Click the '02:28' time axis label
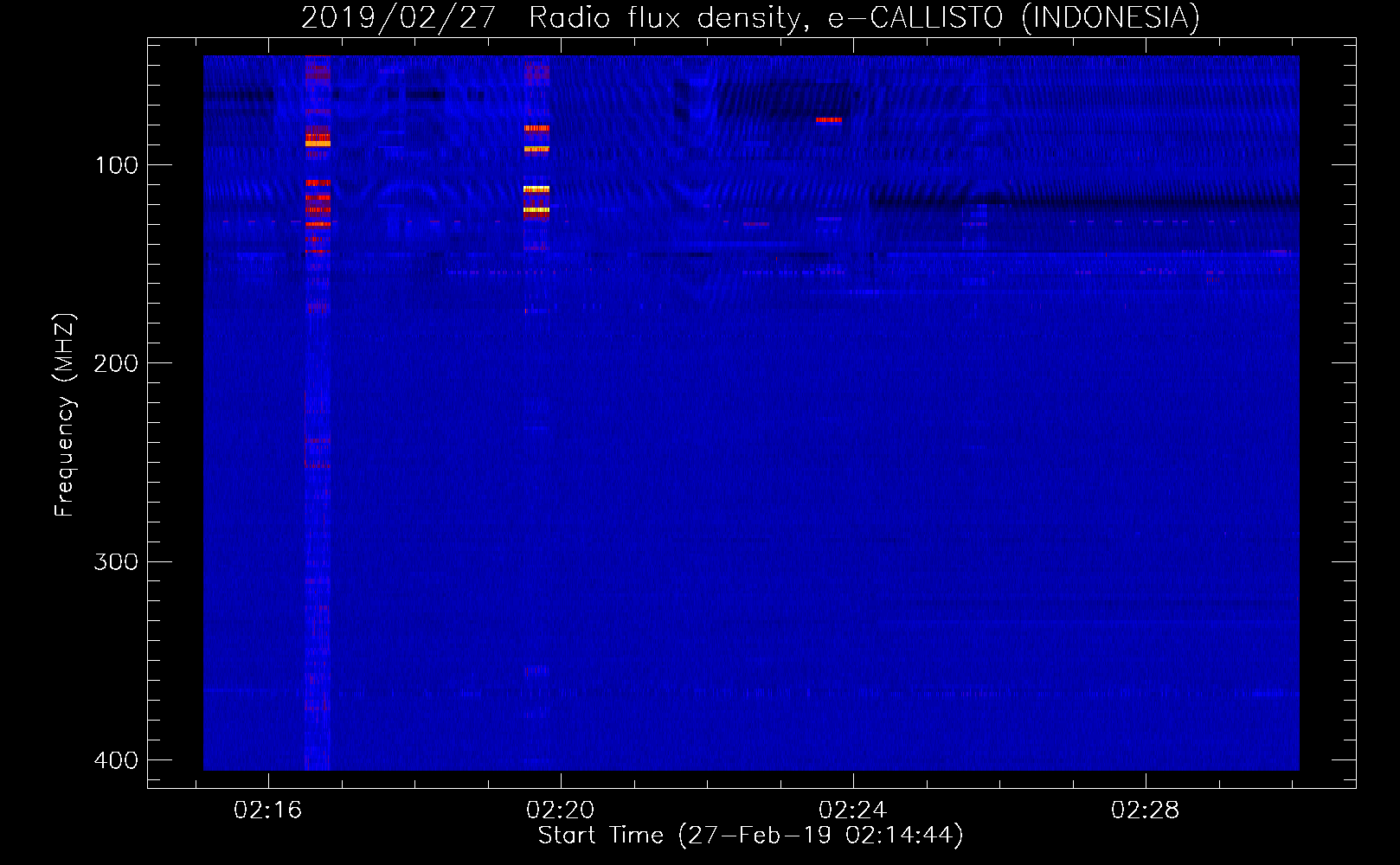The height and width of the screenshot is (865, 1400). coord(1146,810)
